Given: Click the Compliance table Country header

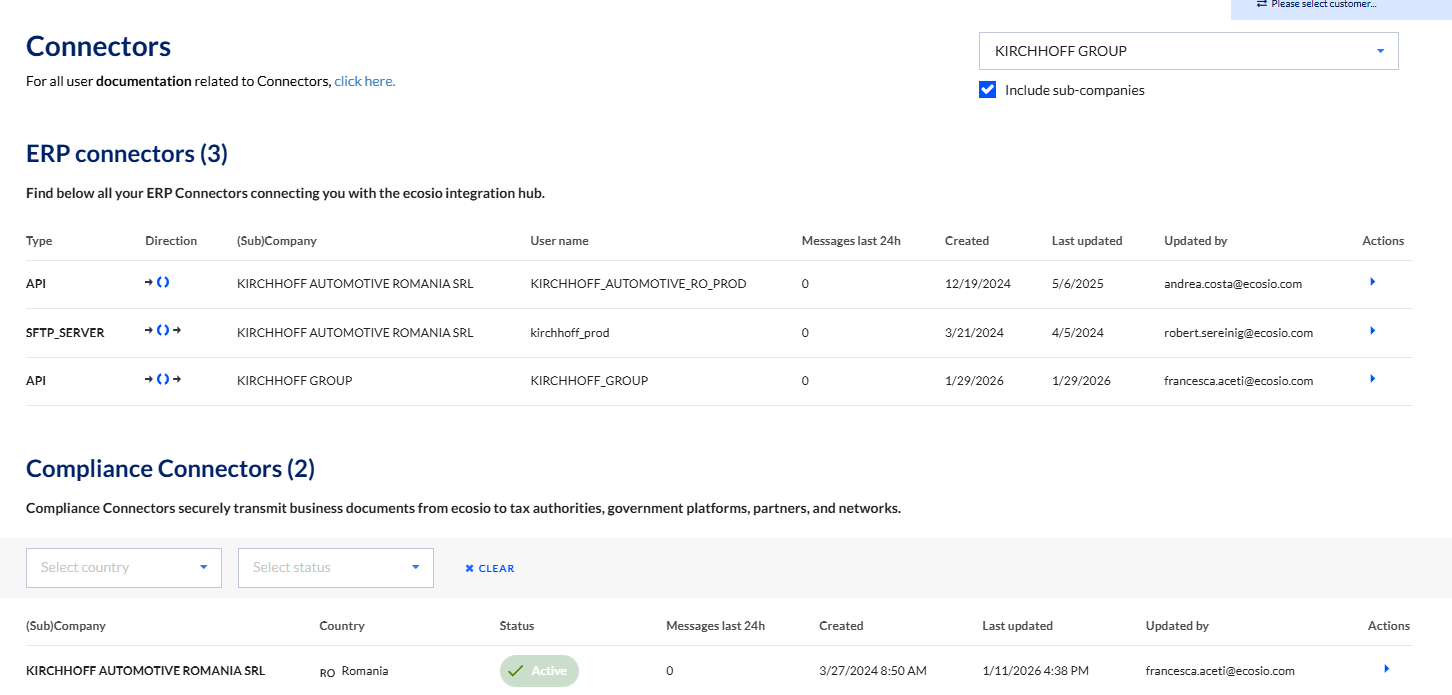Looking at the screenshot, I should (x=342, y=626).
